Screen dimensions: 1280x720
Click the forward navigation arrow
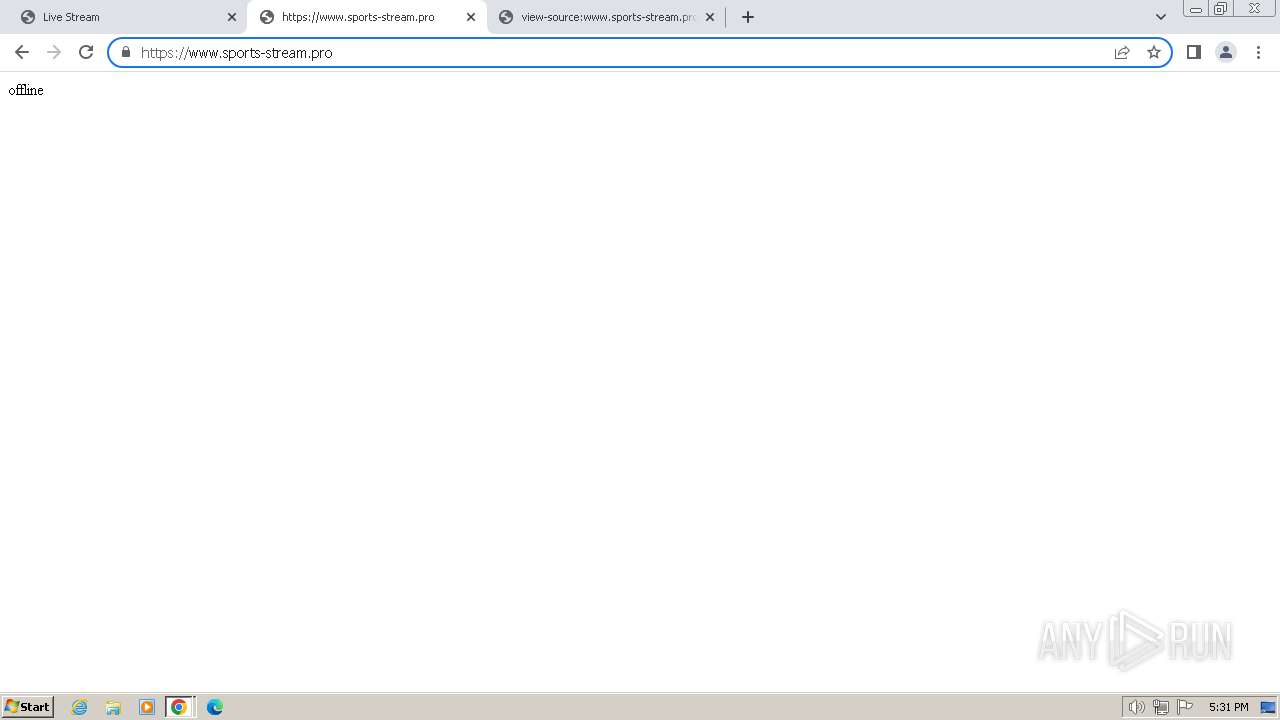point(54,52)
